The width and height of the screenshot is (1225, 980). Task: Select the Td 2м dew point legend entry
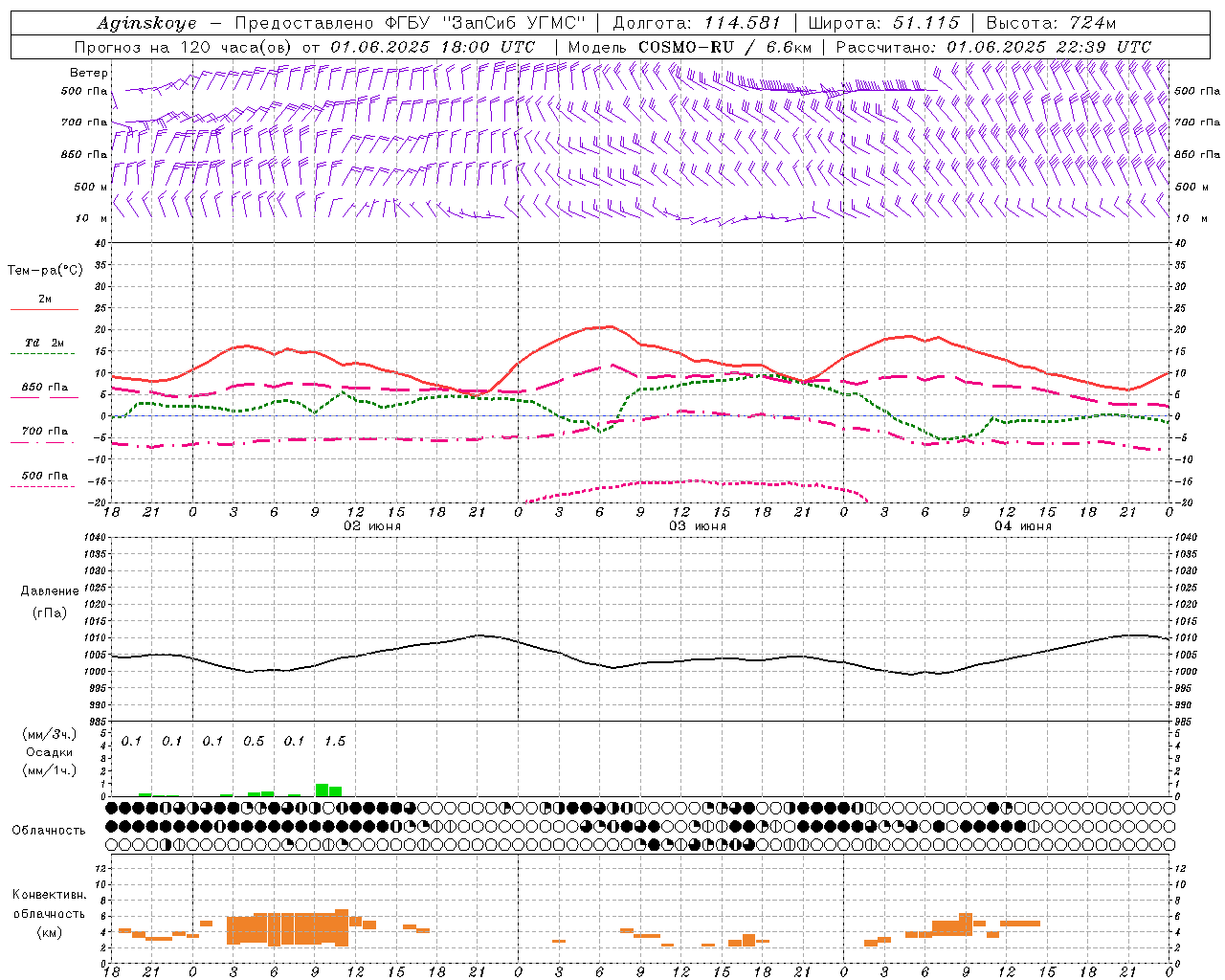click(x=44, y=346)
